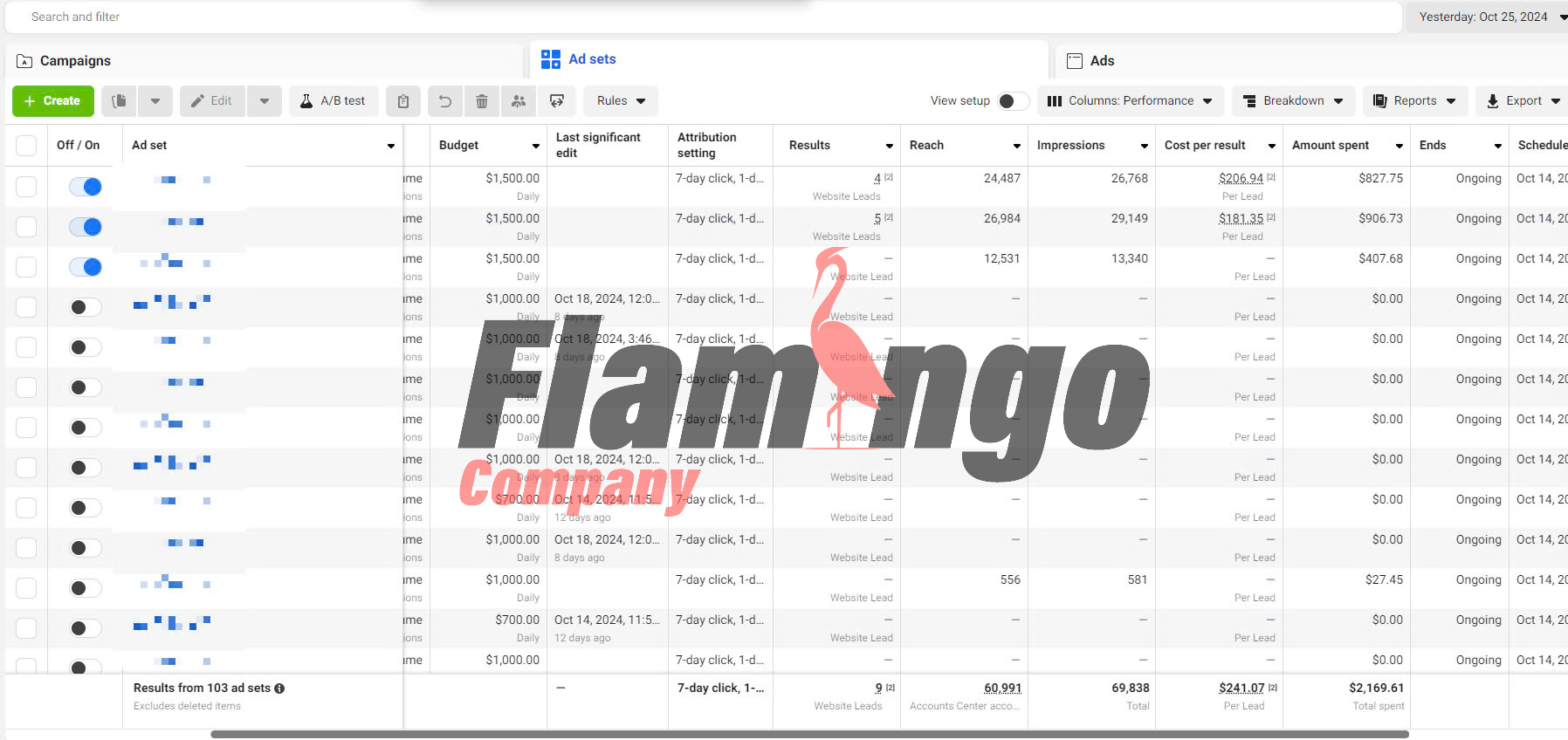Check the select-all checkbox in the header
Image resolution: width=1568 pixels, height=740 pixels.
tap(26, 146)
